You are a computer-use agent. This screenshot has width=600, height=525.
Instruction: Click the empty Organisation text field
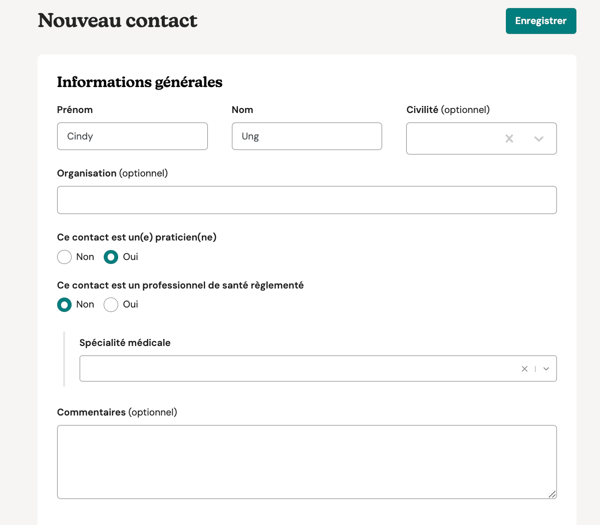click(306, 200)
